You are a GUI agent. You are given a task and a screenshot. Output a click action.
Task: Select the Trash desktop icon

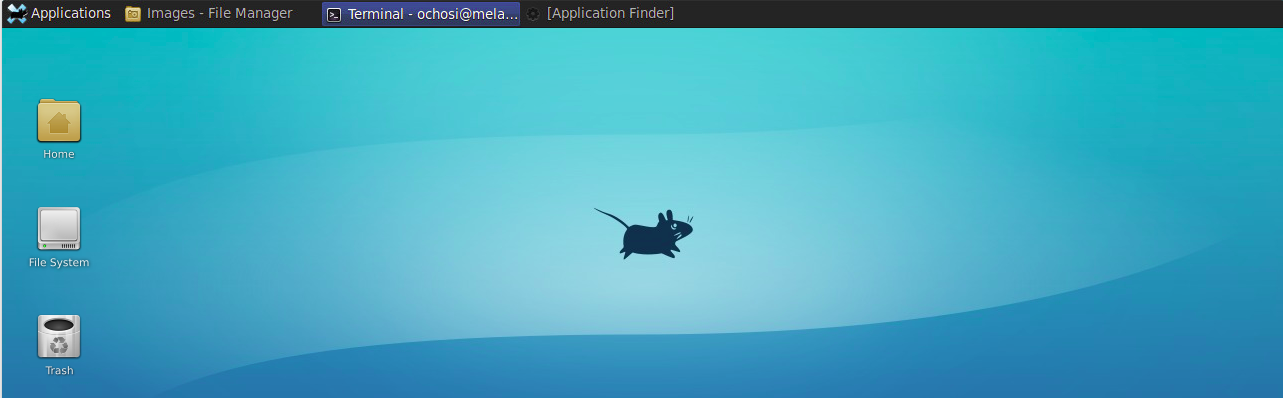click(59, 337)
